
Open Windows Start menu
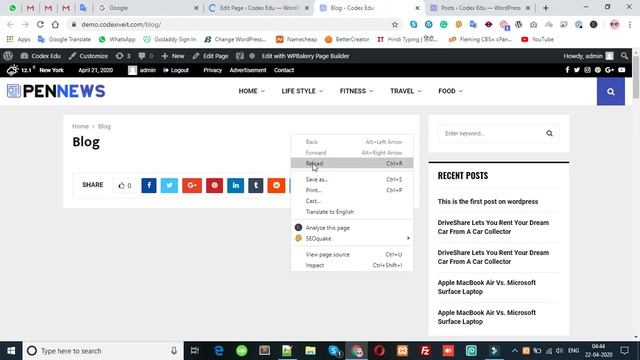point(11,351)
